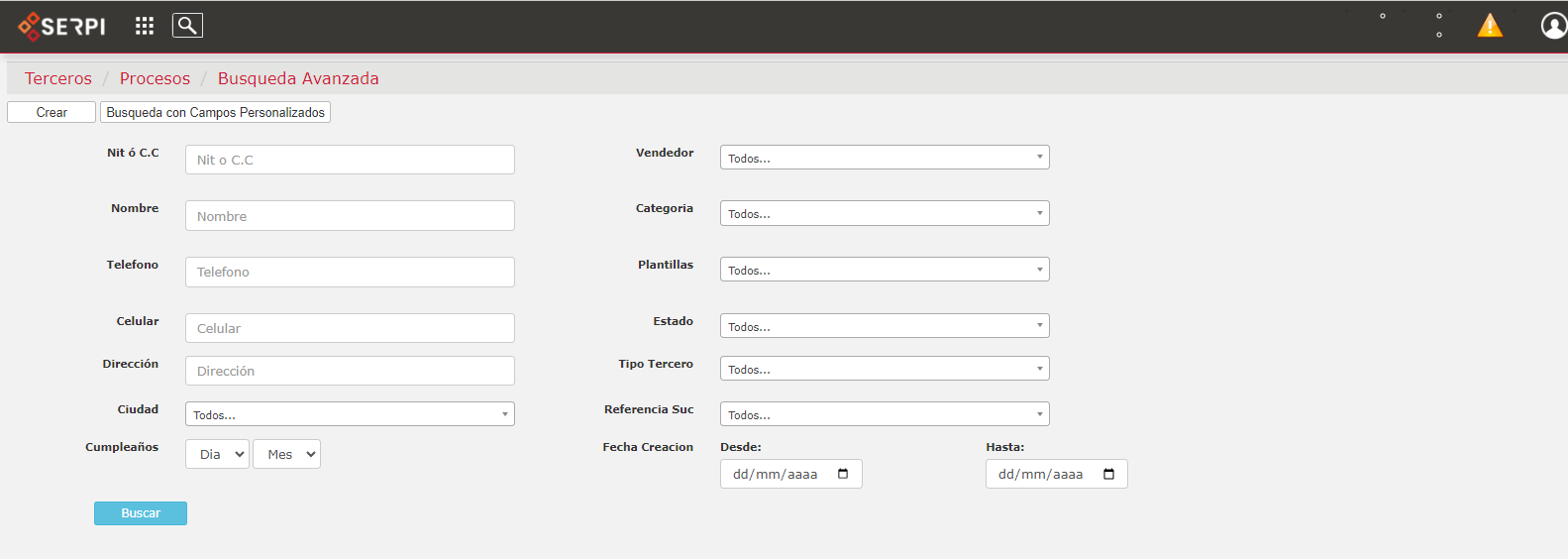Focus the Dirección input field
This screenshot has height=559, width=1568.
coord(350,371)
